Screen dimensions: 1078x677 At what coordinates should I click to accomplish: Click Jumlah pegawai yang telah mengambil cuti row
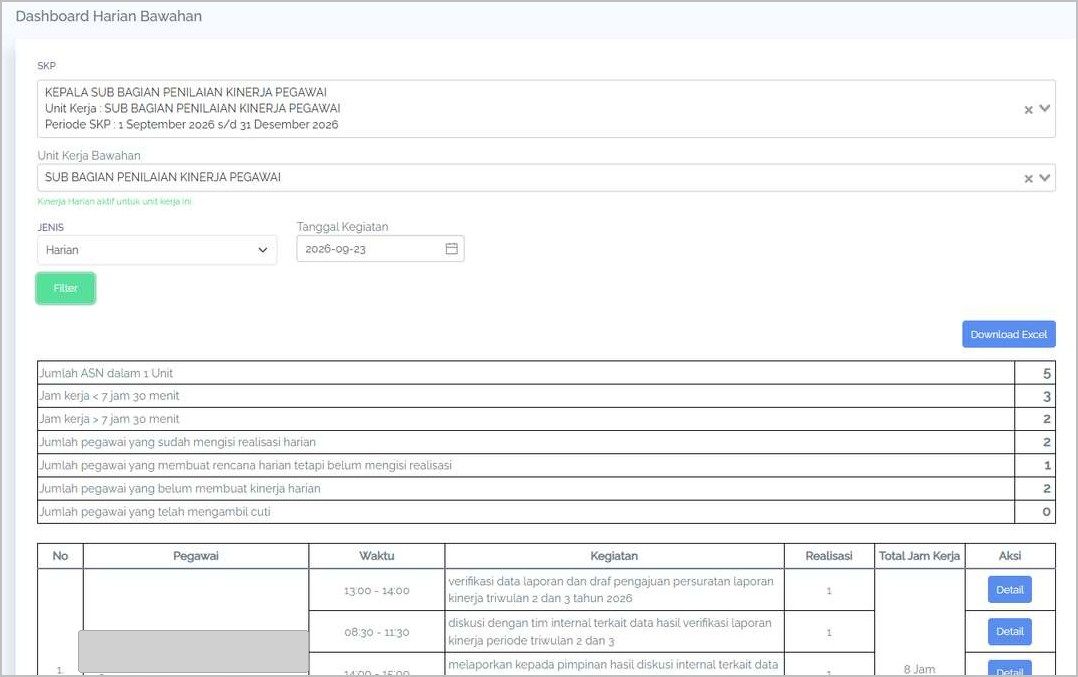click(547, 511)
